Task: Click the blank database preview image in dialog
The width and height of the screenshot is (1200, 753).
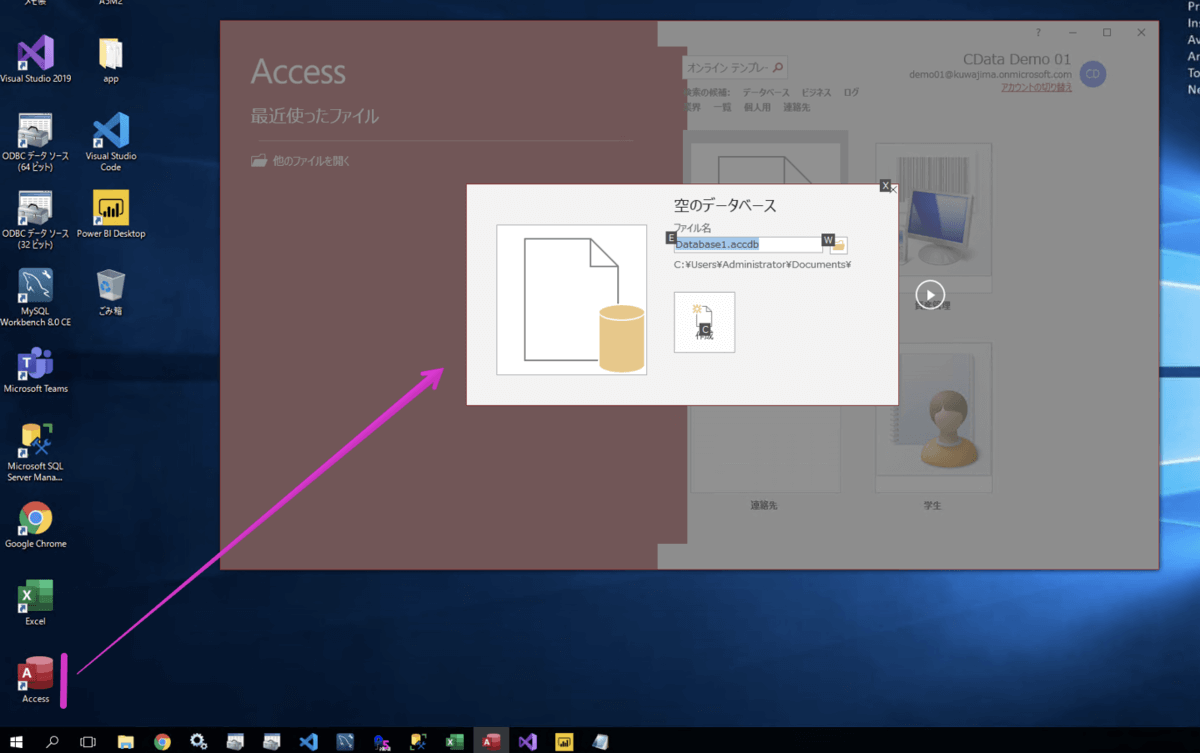Action: point(572,300)
